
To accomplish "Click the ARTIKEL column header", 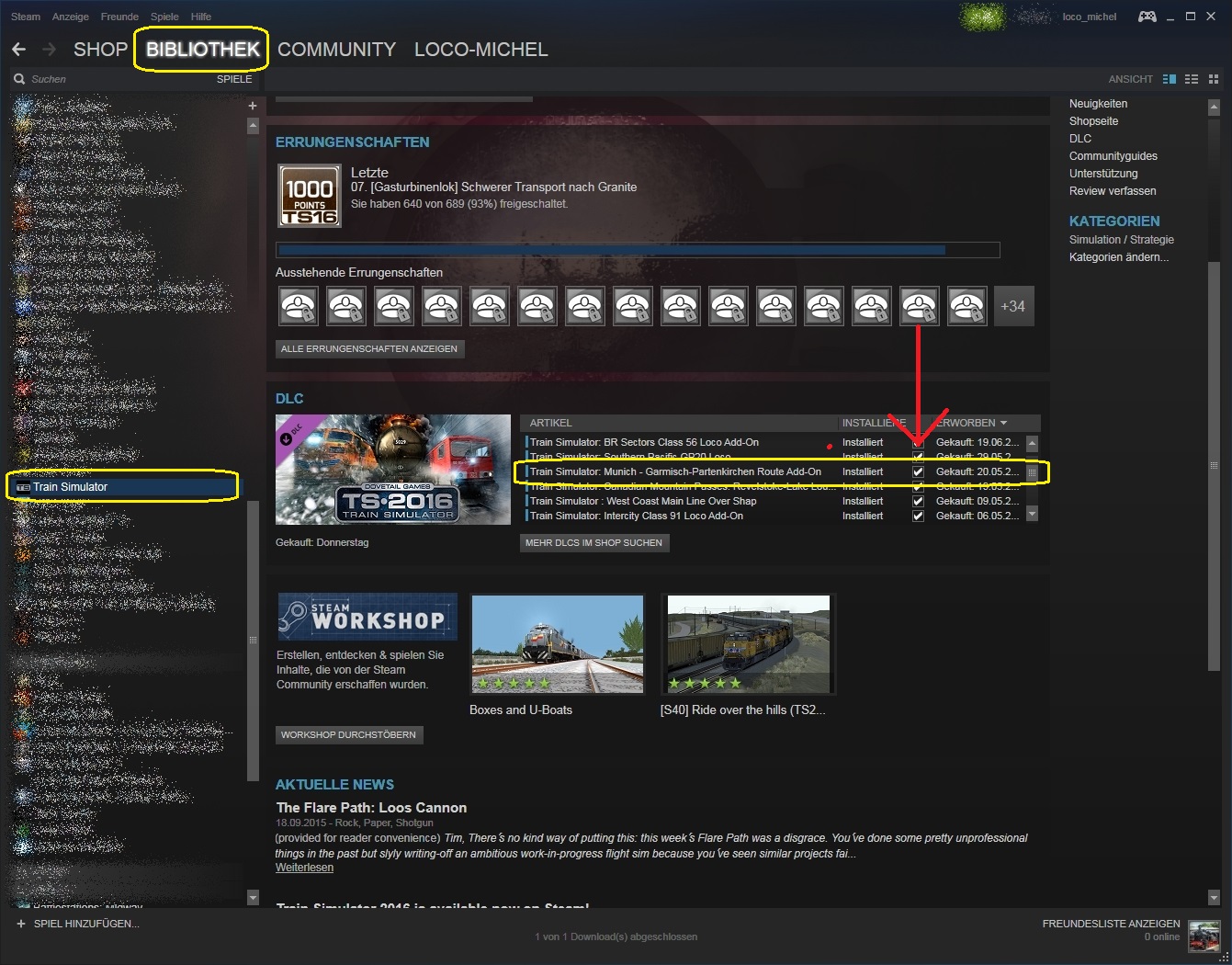I will click(551, 423).
